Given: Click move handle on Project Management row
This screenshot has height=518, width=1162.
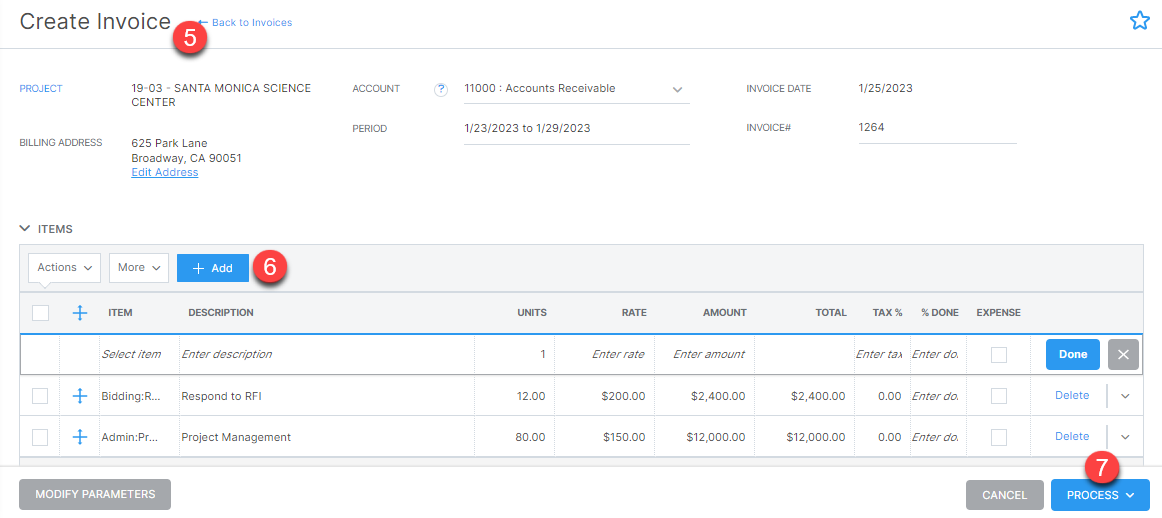Looking at the screenshot, I should tap(81, 437).
